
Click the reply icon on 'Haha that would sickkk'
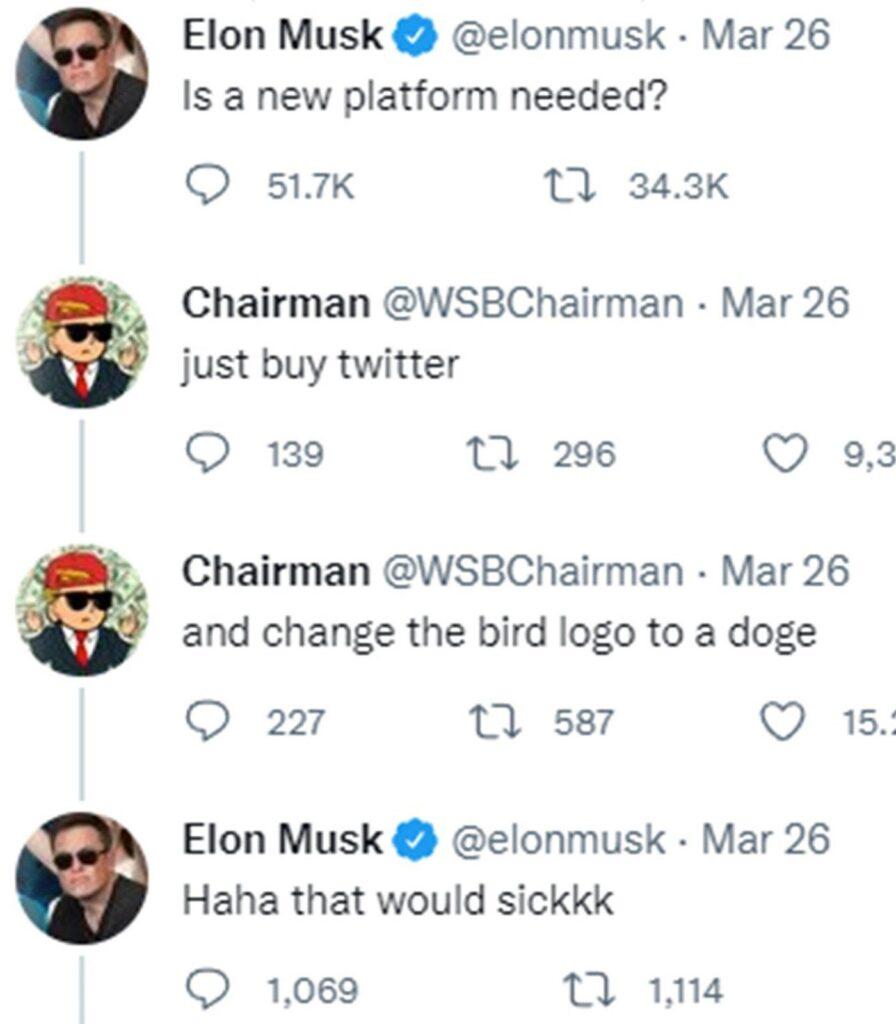click(x=206, y=986)
